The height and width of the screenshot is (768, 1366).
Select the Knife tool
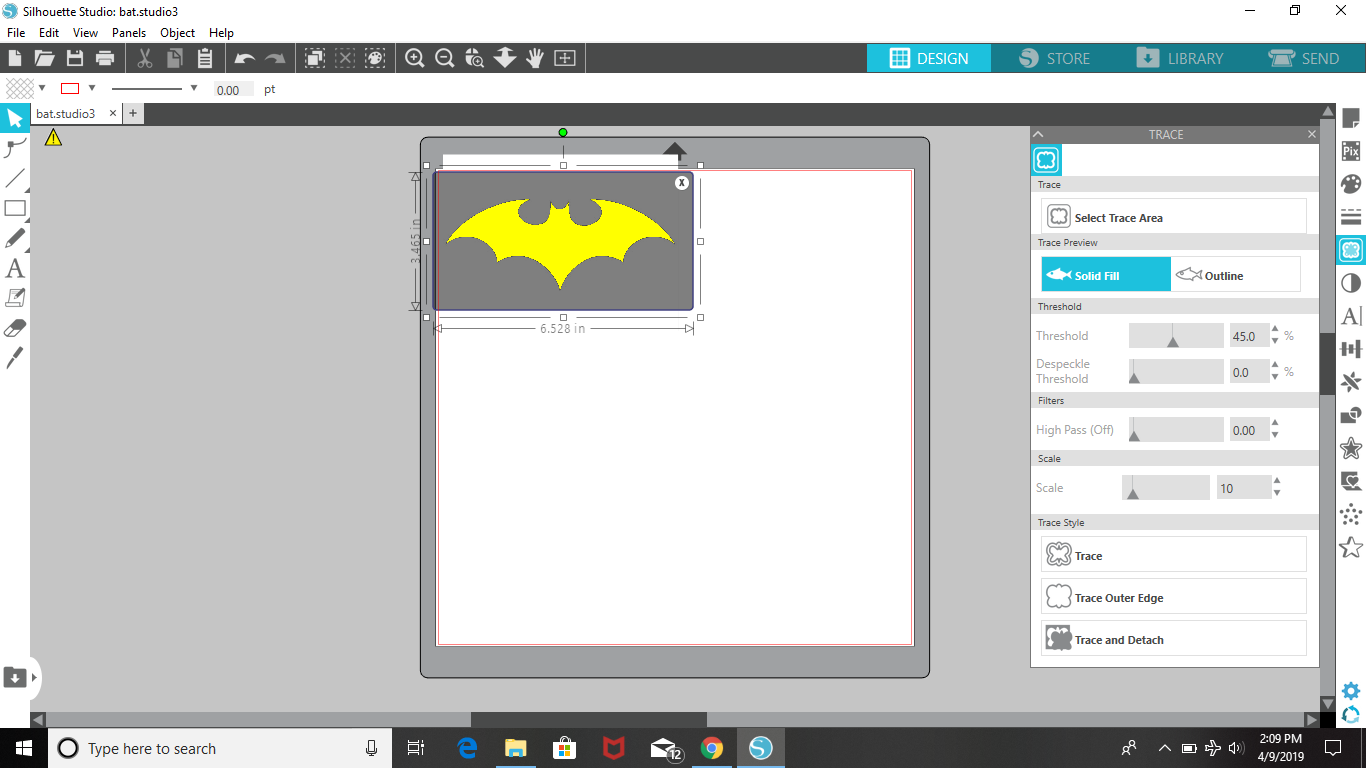[x=15, y=358]
